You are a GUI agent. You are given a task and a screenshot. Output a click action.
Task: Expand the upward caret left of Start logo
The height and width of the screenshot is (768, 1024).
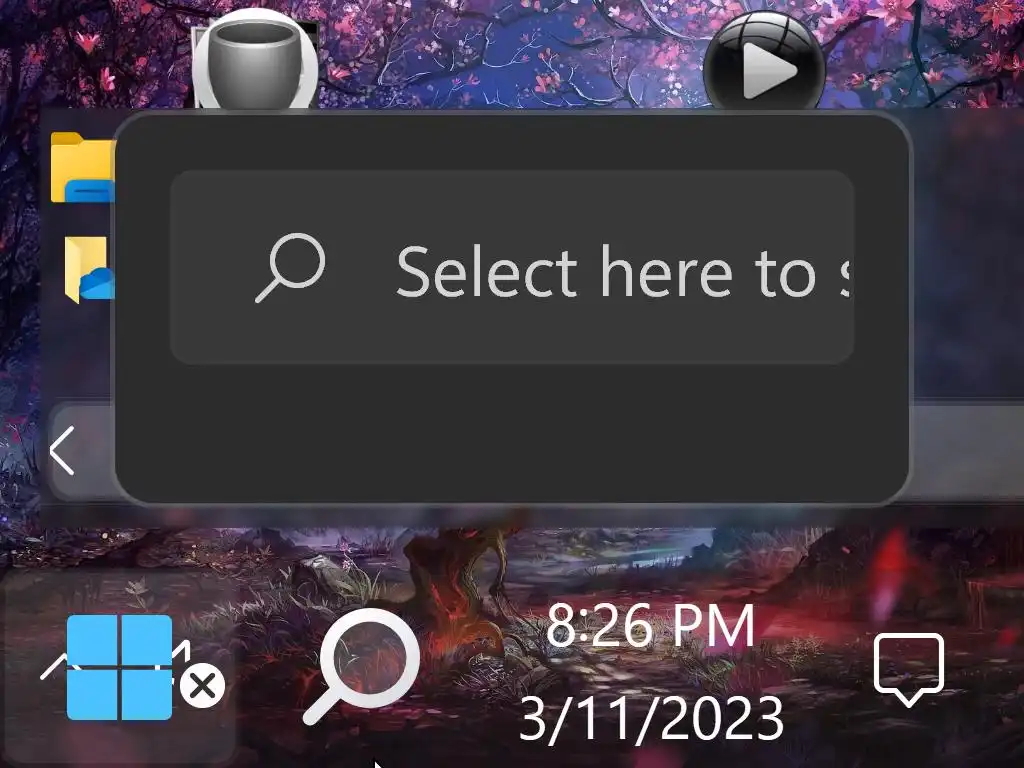(54, 666)
